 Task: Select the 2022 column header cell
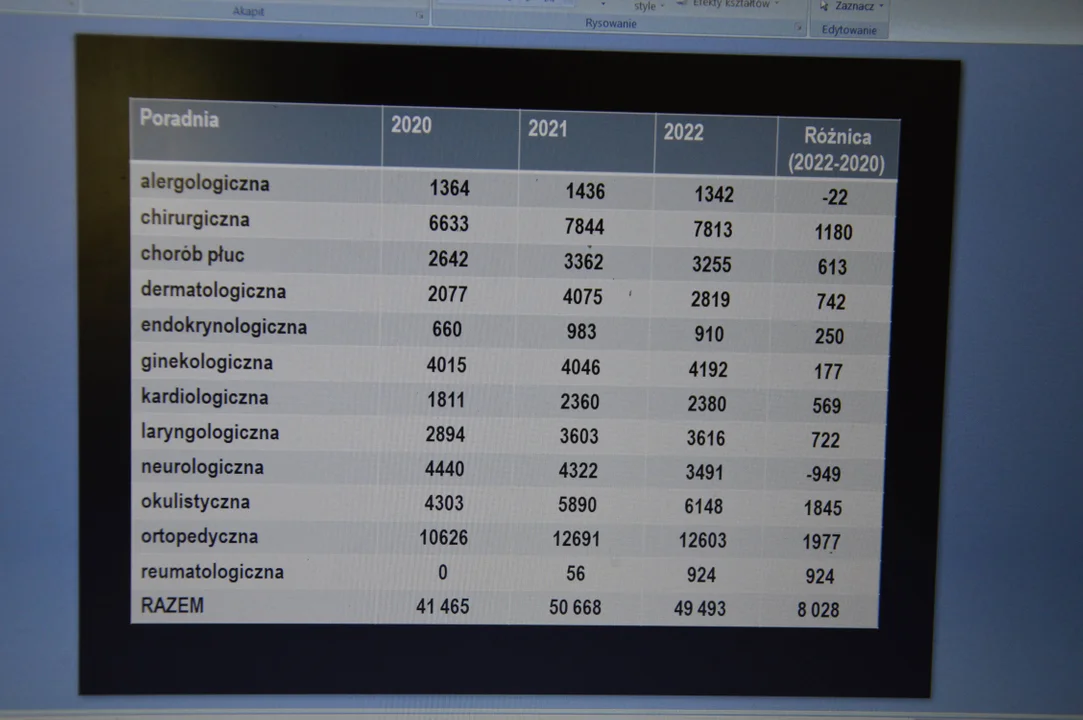[x=716, y=145]
